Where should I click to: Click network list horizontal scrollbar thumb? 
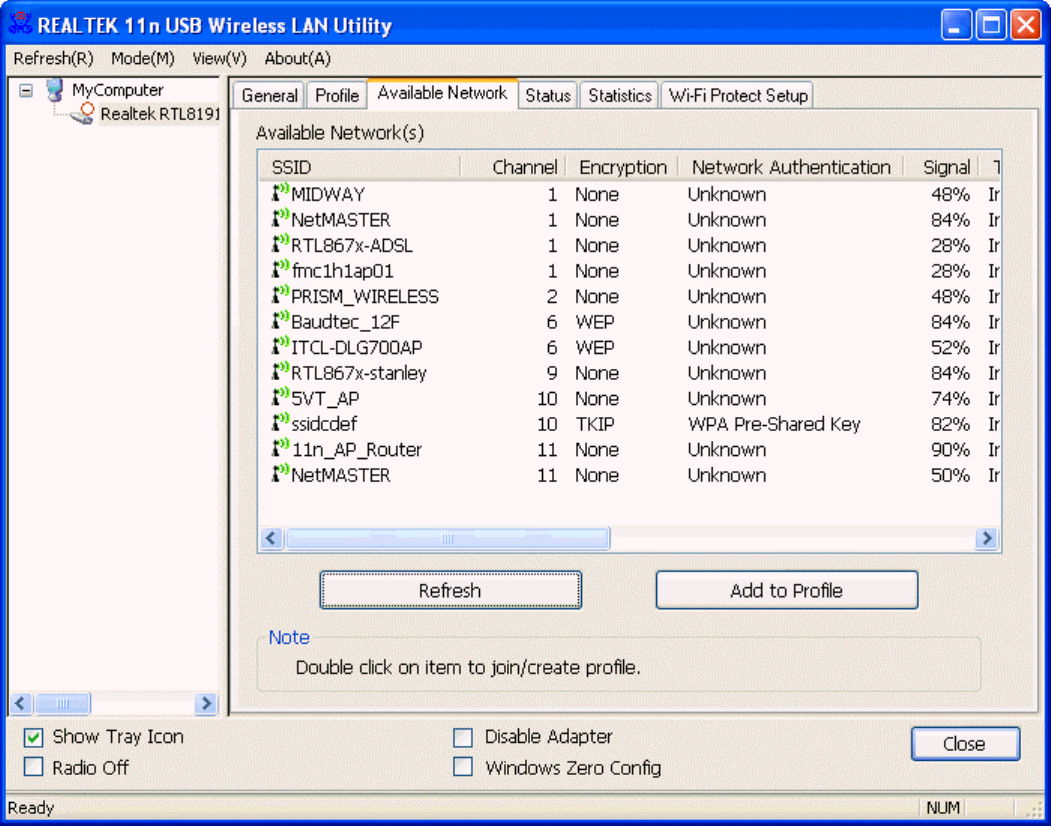448,538
